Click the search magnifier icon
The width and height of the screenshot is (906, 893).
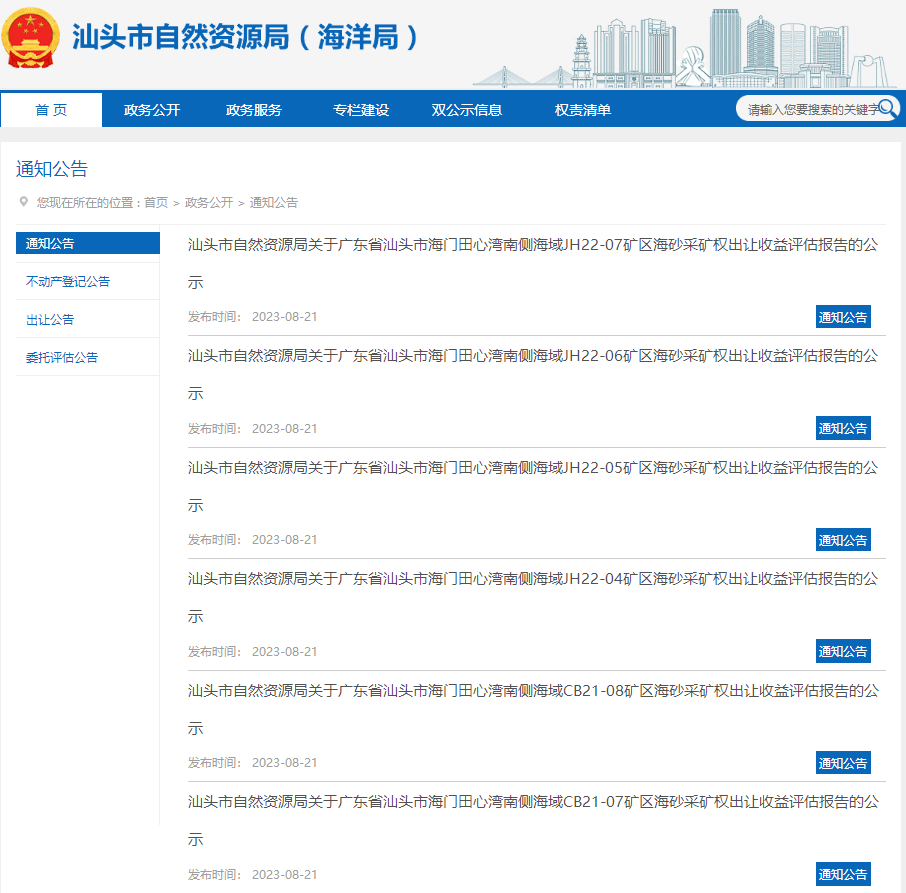point(888,109)
